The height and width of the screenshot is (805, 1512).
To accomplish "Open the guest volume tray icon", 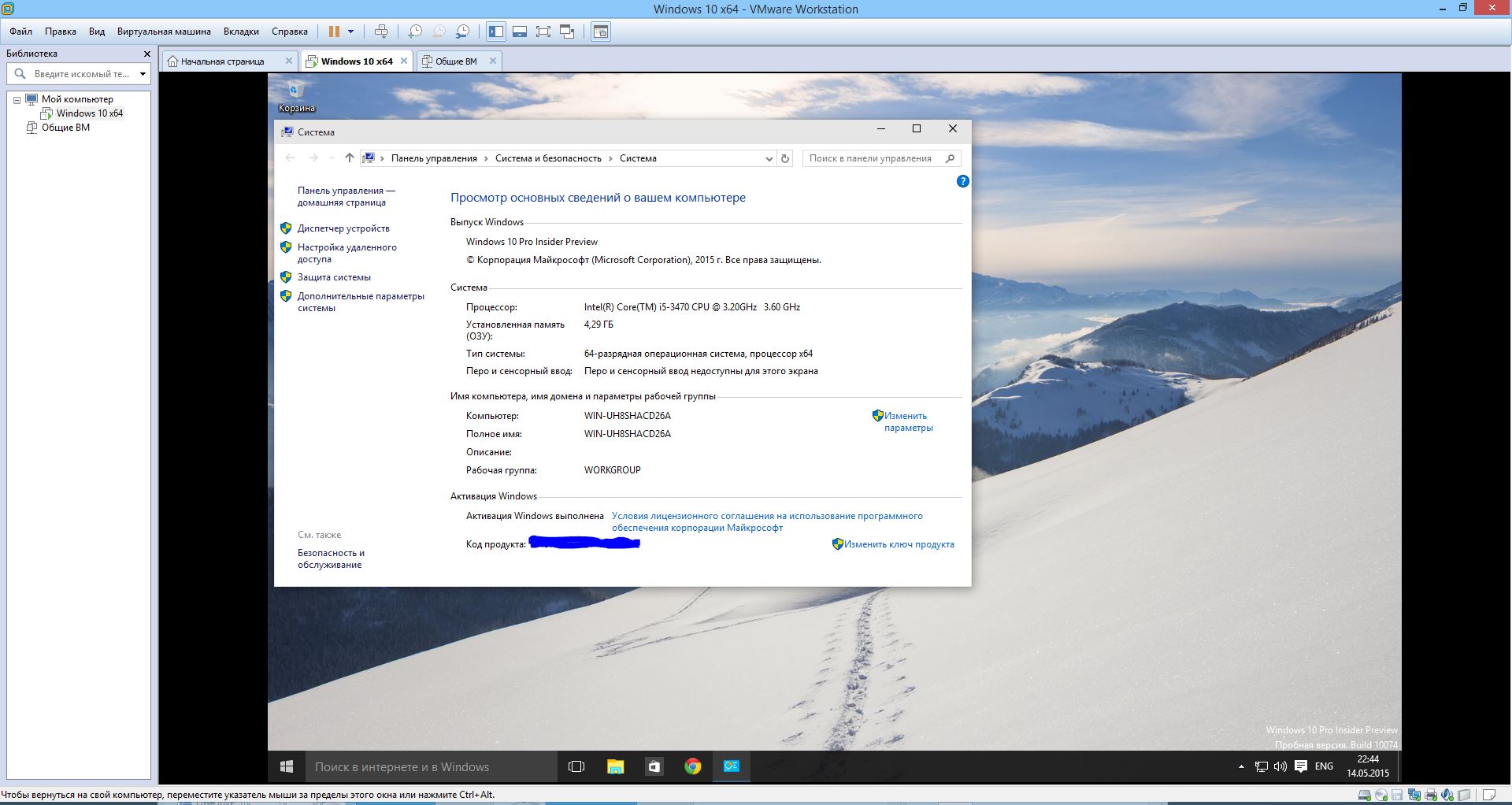I will tap(1280, 766).
